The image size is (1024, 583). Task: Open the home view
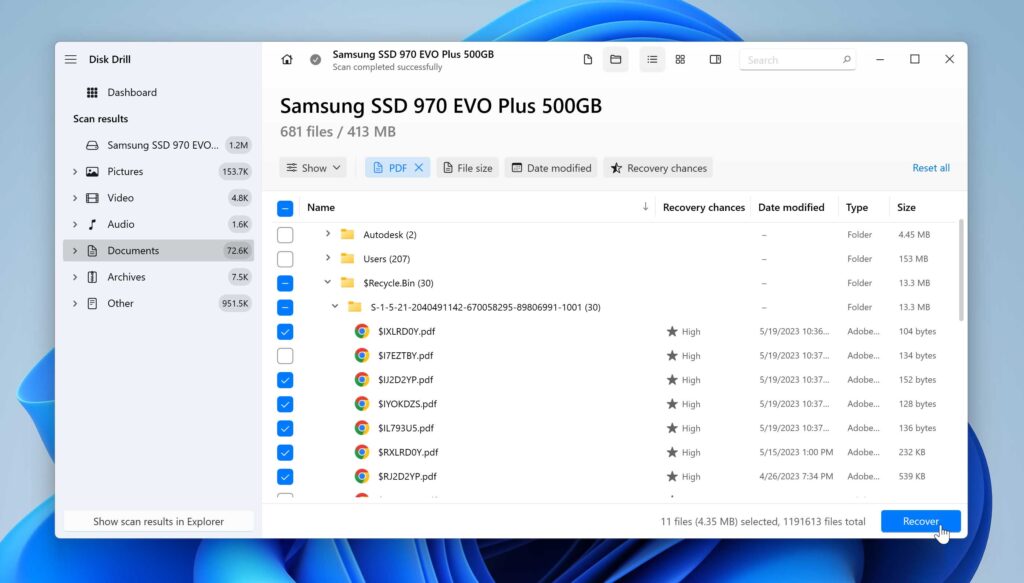point(287,59)
